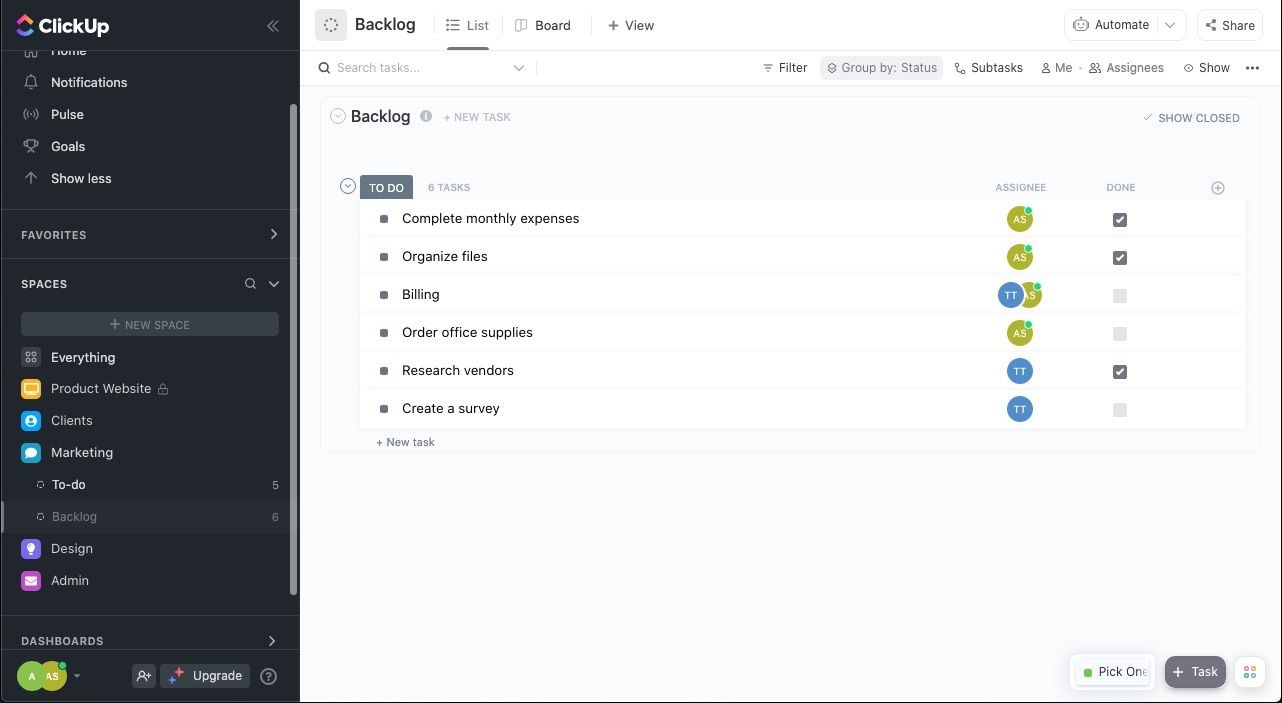Check Done box for Billing task
The width and height of the screenshot is (1282, 703).
click(x=1120, y=296)
